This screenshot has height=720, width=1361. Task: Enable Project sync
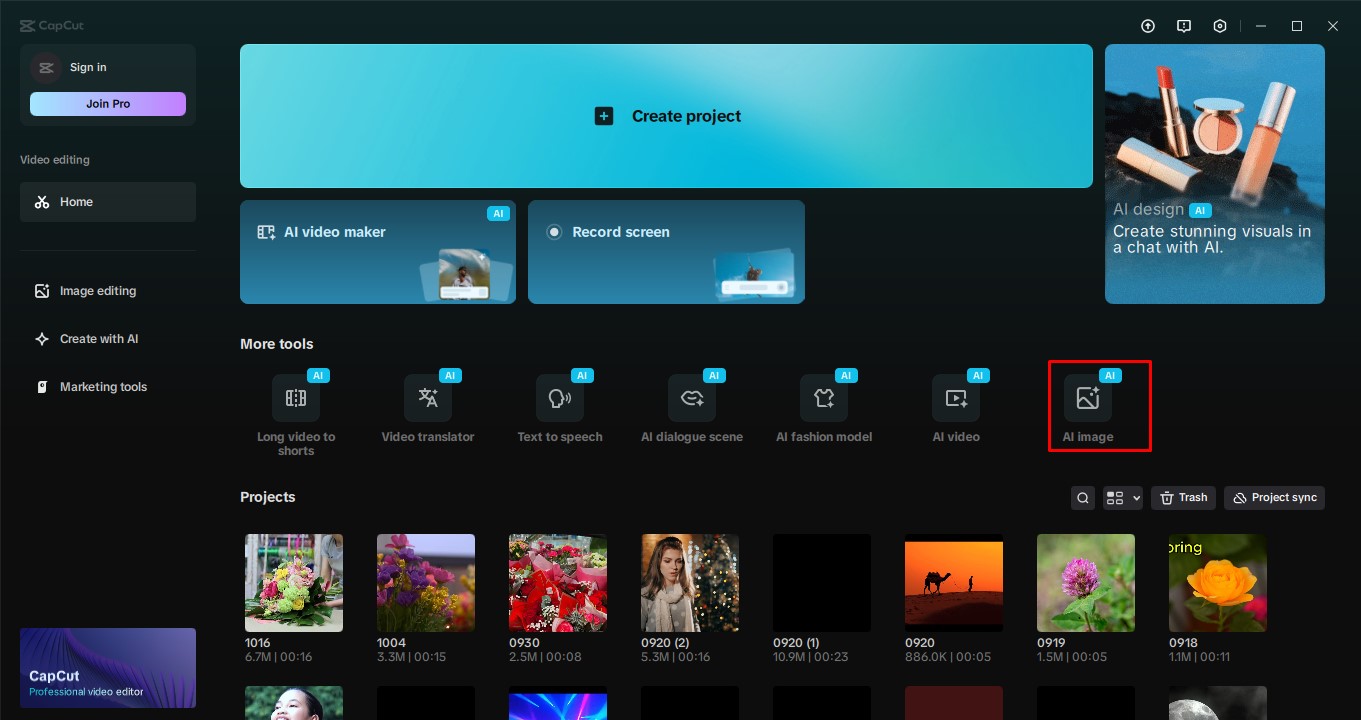click(1274, 497)
